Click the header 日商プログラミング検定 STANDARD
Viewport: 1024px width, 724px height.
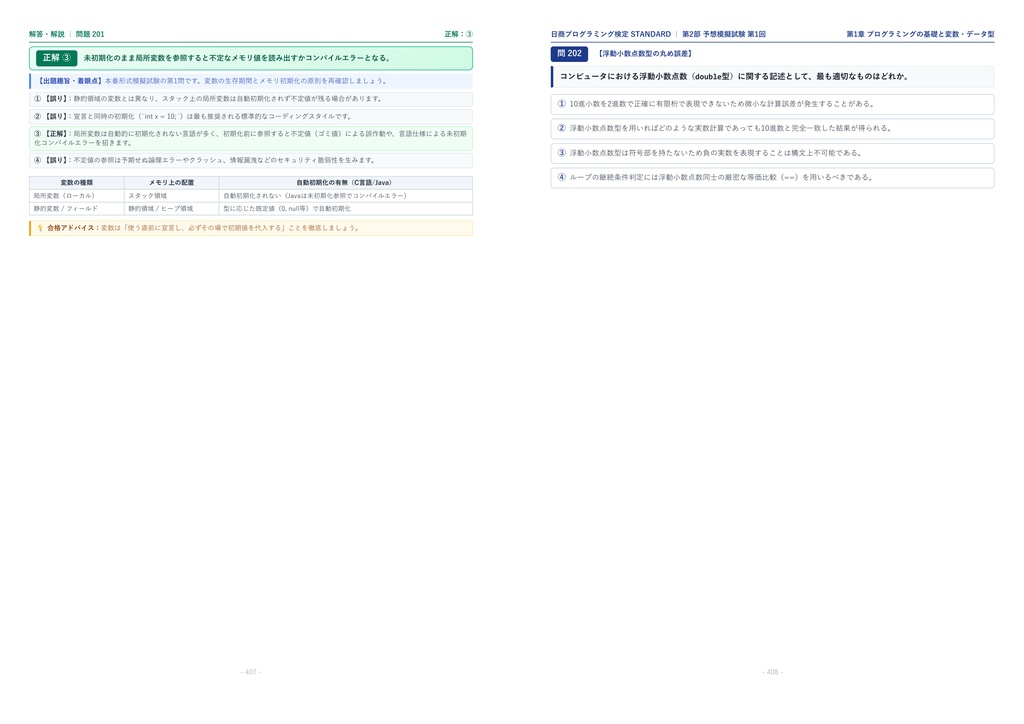611,34
